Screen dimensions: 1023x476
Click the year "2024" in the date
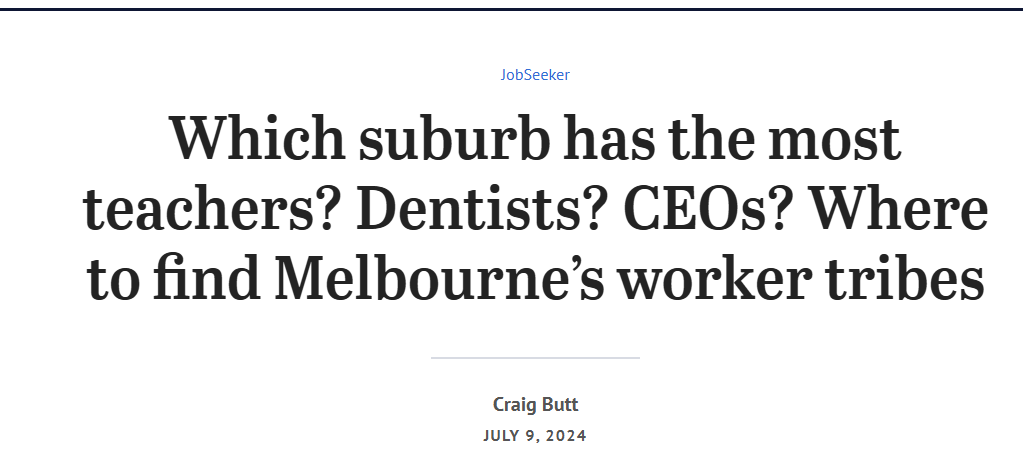point(566,436)
